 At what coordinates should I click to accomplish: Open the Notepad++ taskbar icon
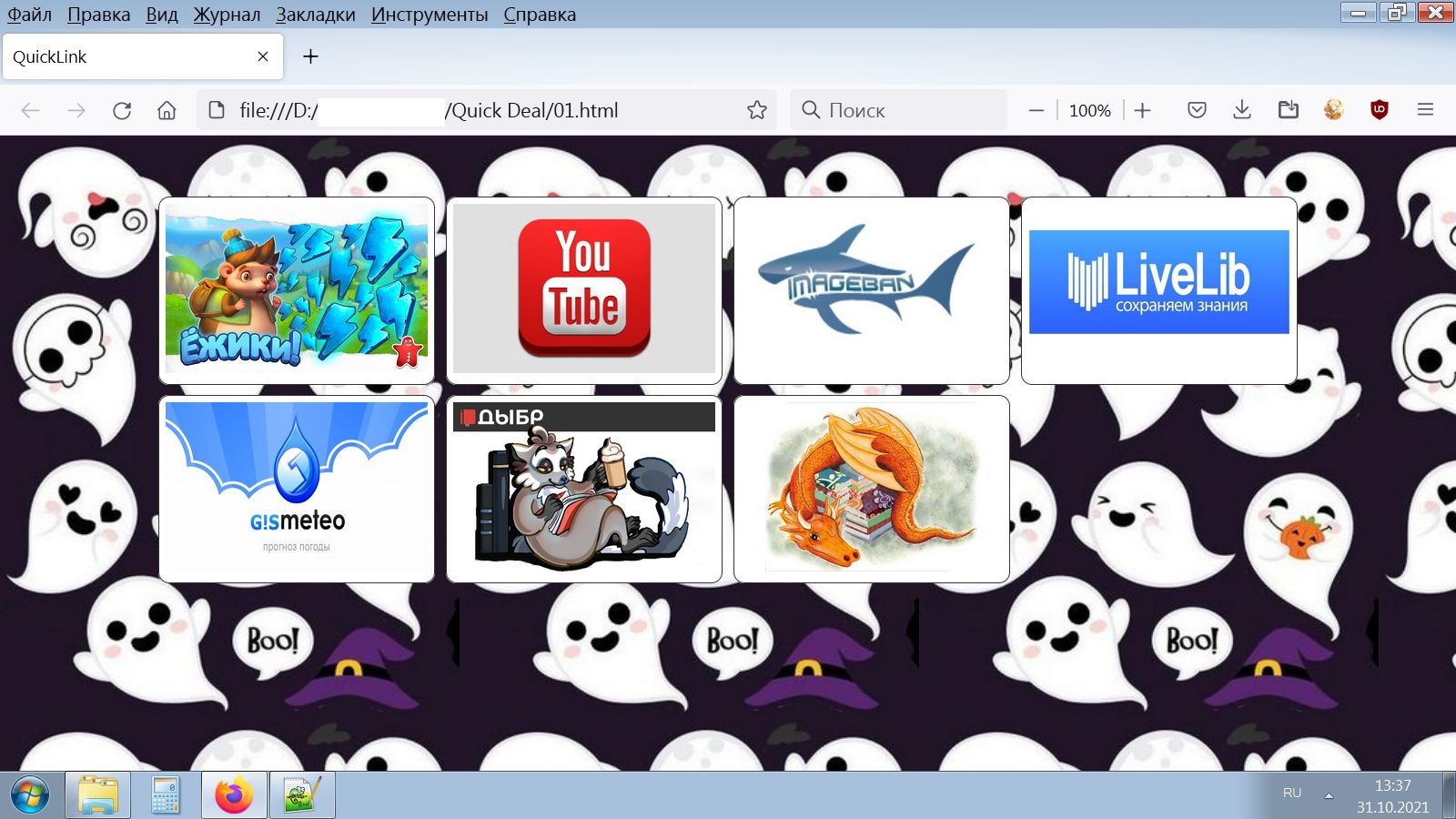pyautogui.click(x=302, y=795)
